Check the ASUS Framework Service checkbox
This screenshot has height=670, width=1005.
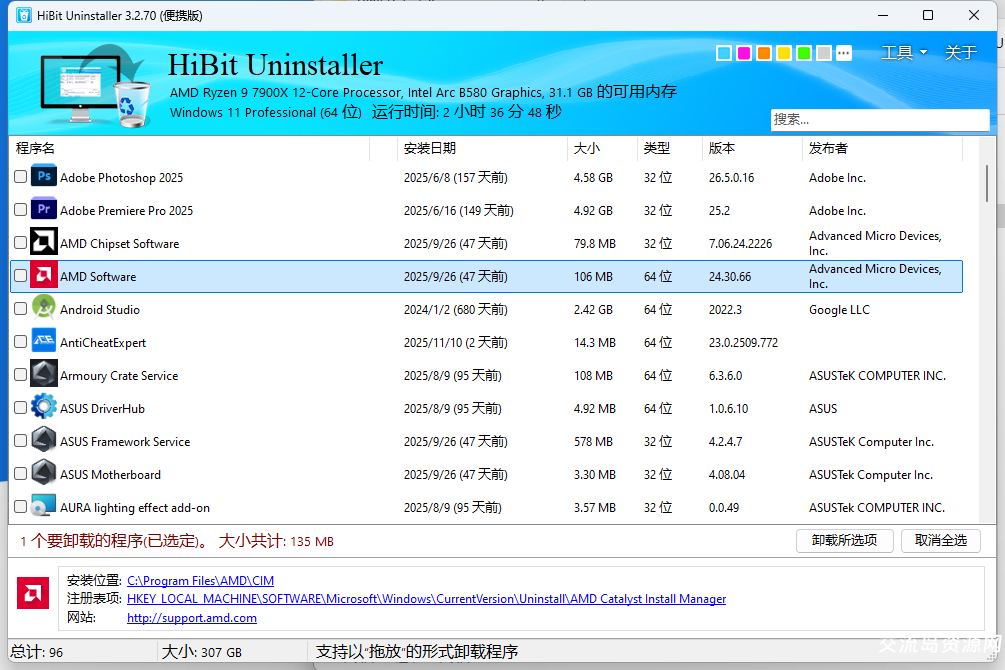pos(21,440)
